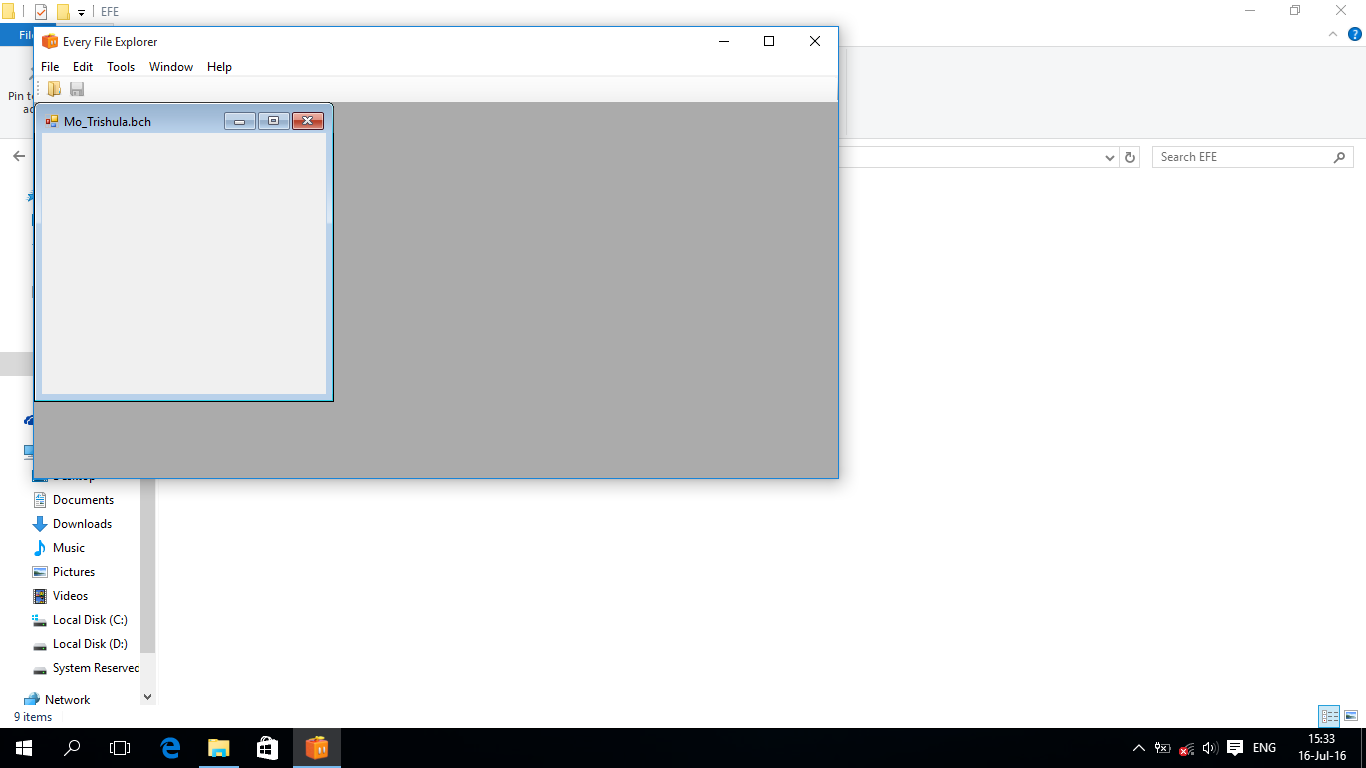Click the Mo_Trishula.bch title text
This screenshot has width=1366, height=768.
coord(107,122)
